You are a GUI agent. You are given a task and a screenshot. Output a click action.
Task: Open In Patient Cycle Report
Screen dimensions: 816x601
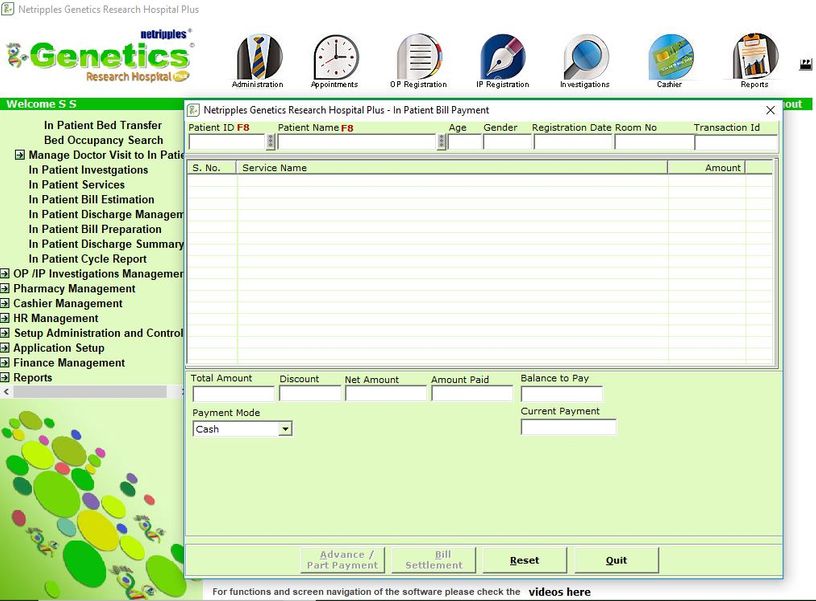87,259
